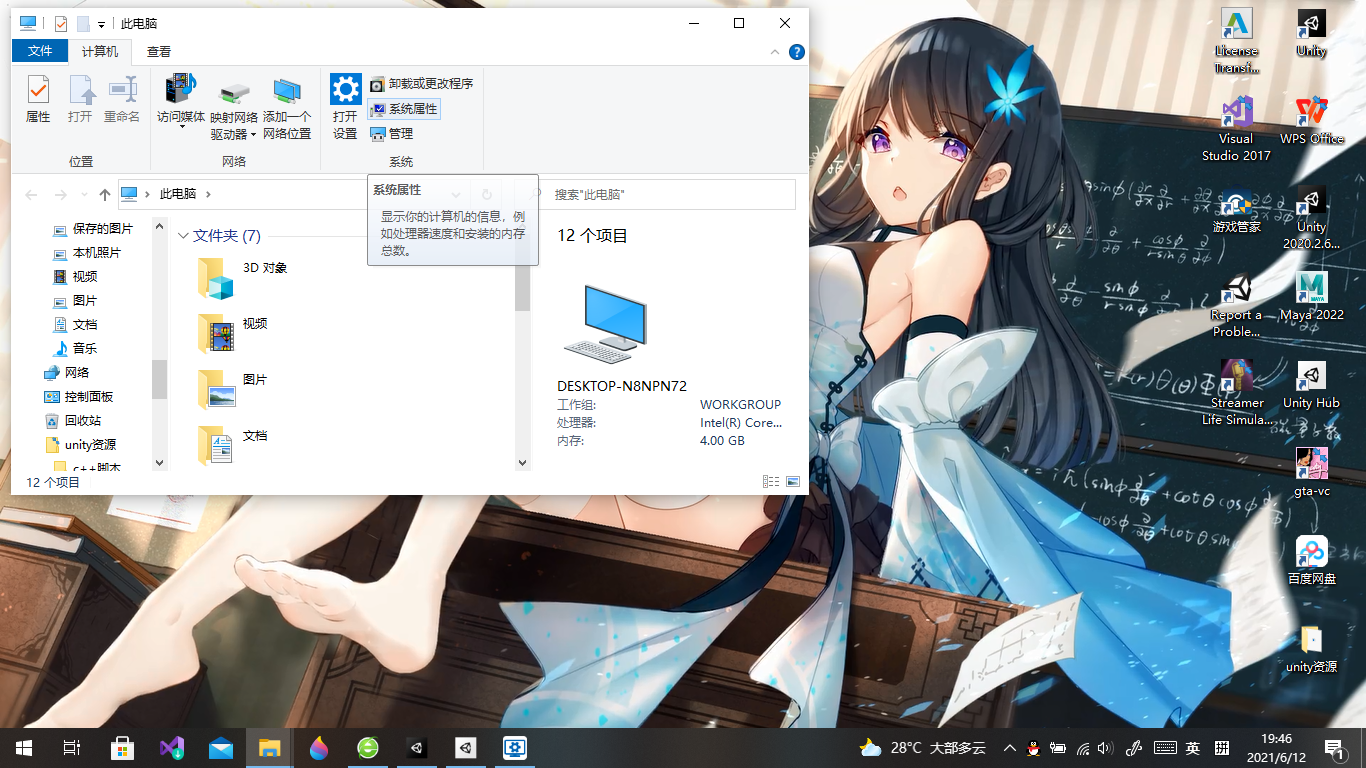Switch to the 查看 ribbon tab
Viewport: 1366px width, 768px height.
159,51
